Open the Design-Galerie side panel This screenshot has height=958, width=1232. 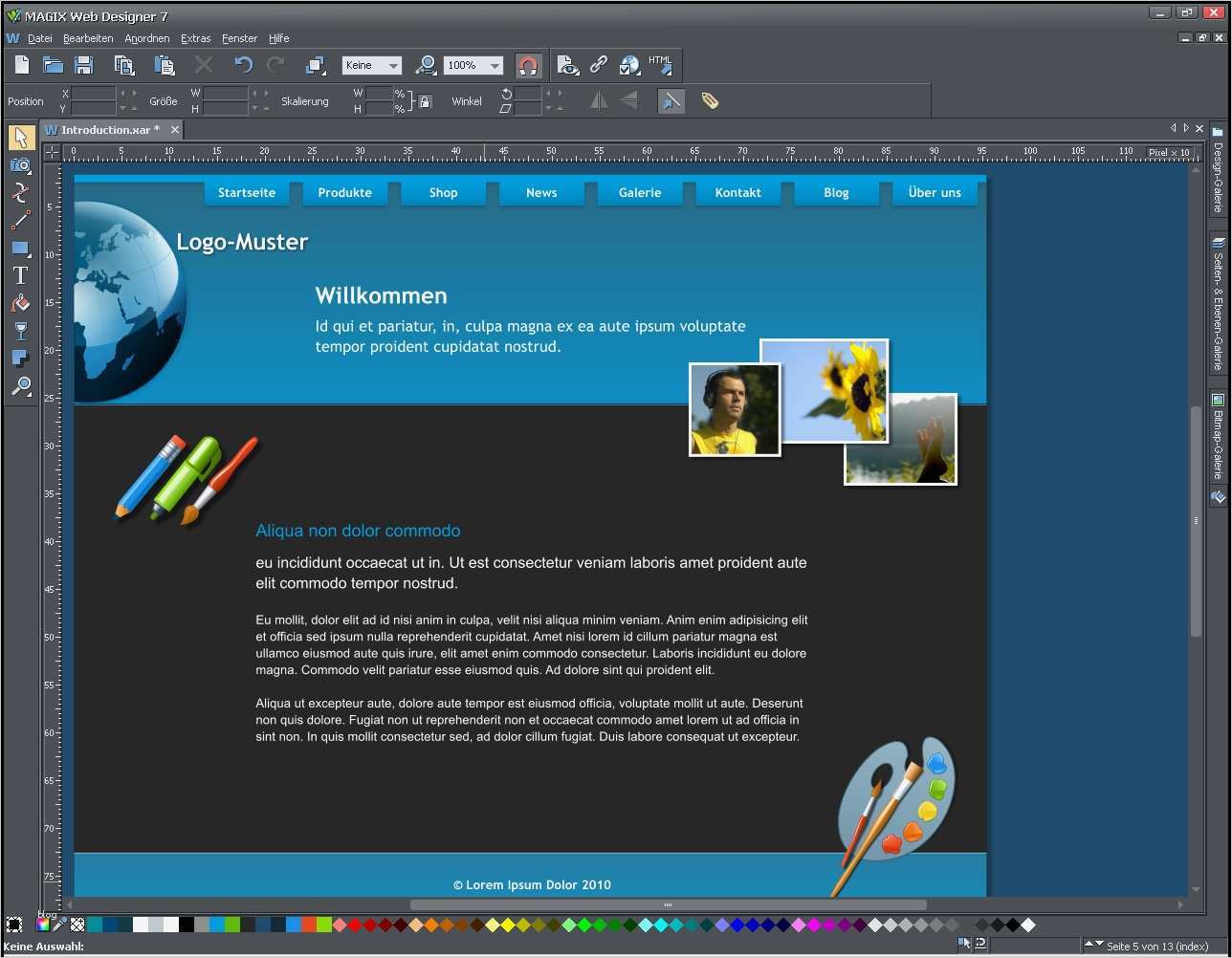click(1218, 170)
